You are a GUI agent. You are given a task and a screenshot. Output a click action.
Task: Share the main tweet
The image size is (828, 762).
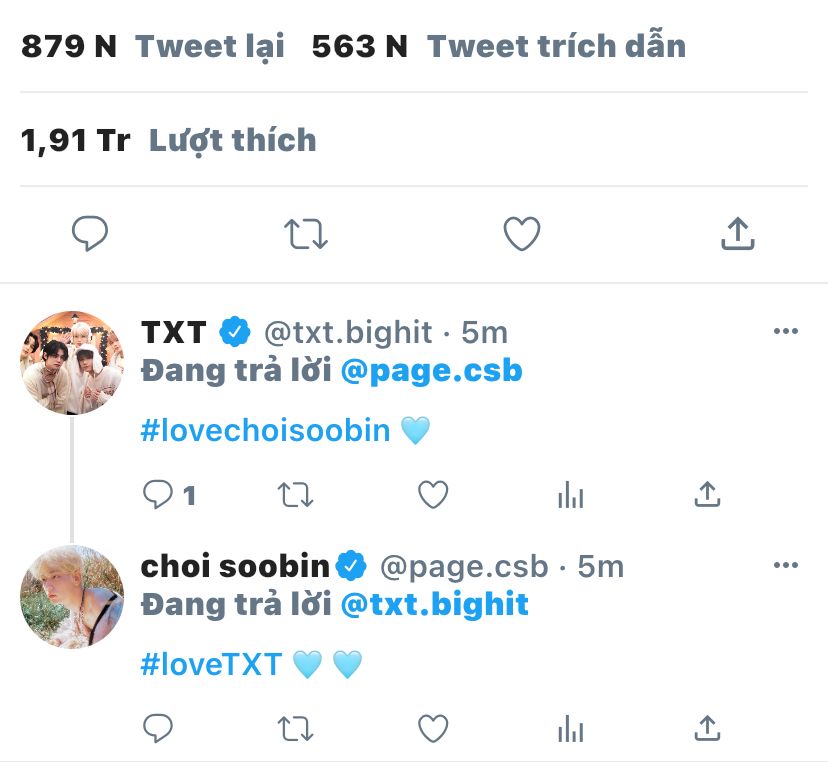tap(737, 234)
